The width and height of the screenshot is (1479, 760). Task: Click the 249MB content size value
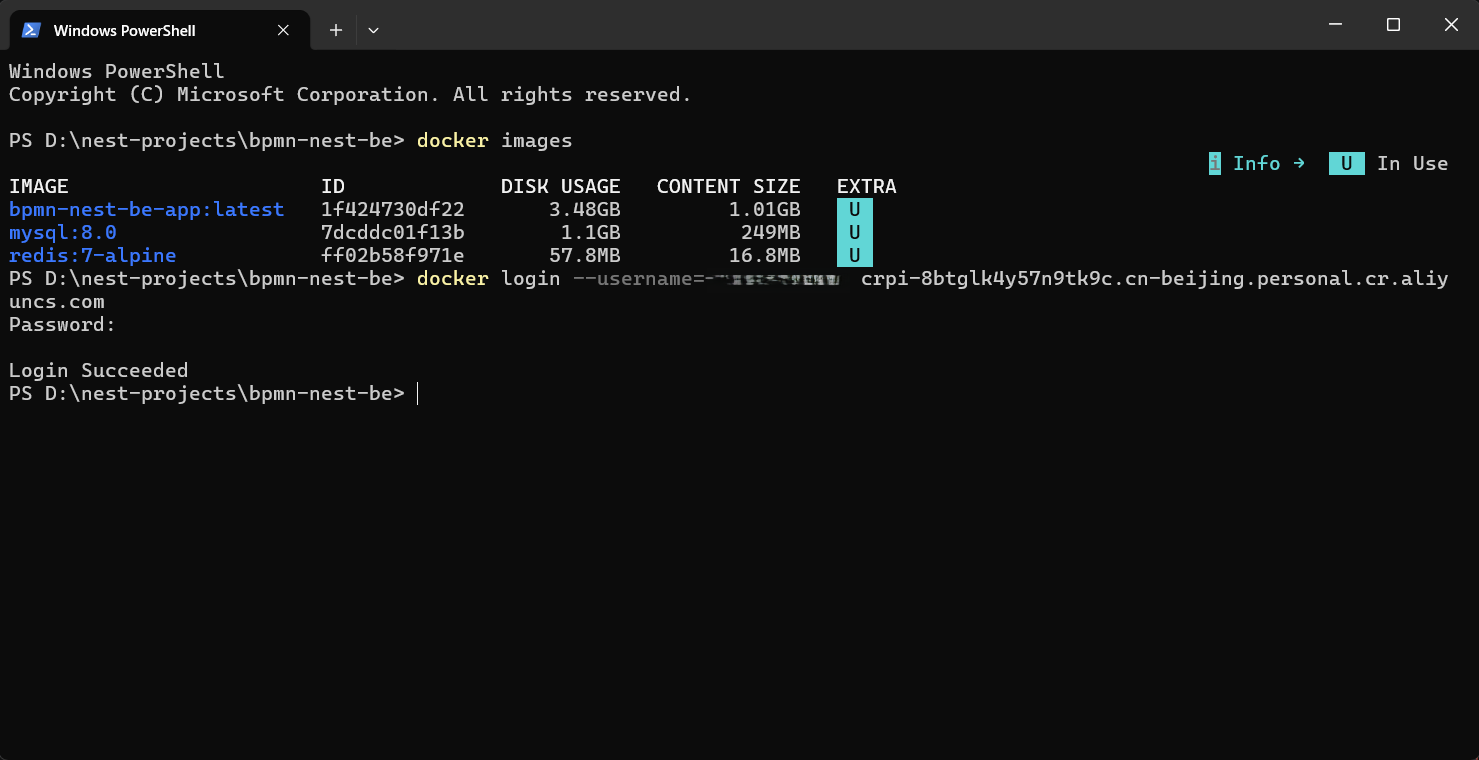pyautogui.click(x=771, y=232)
